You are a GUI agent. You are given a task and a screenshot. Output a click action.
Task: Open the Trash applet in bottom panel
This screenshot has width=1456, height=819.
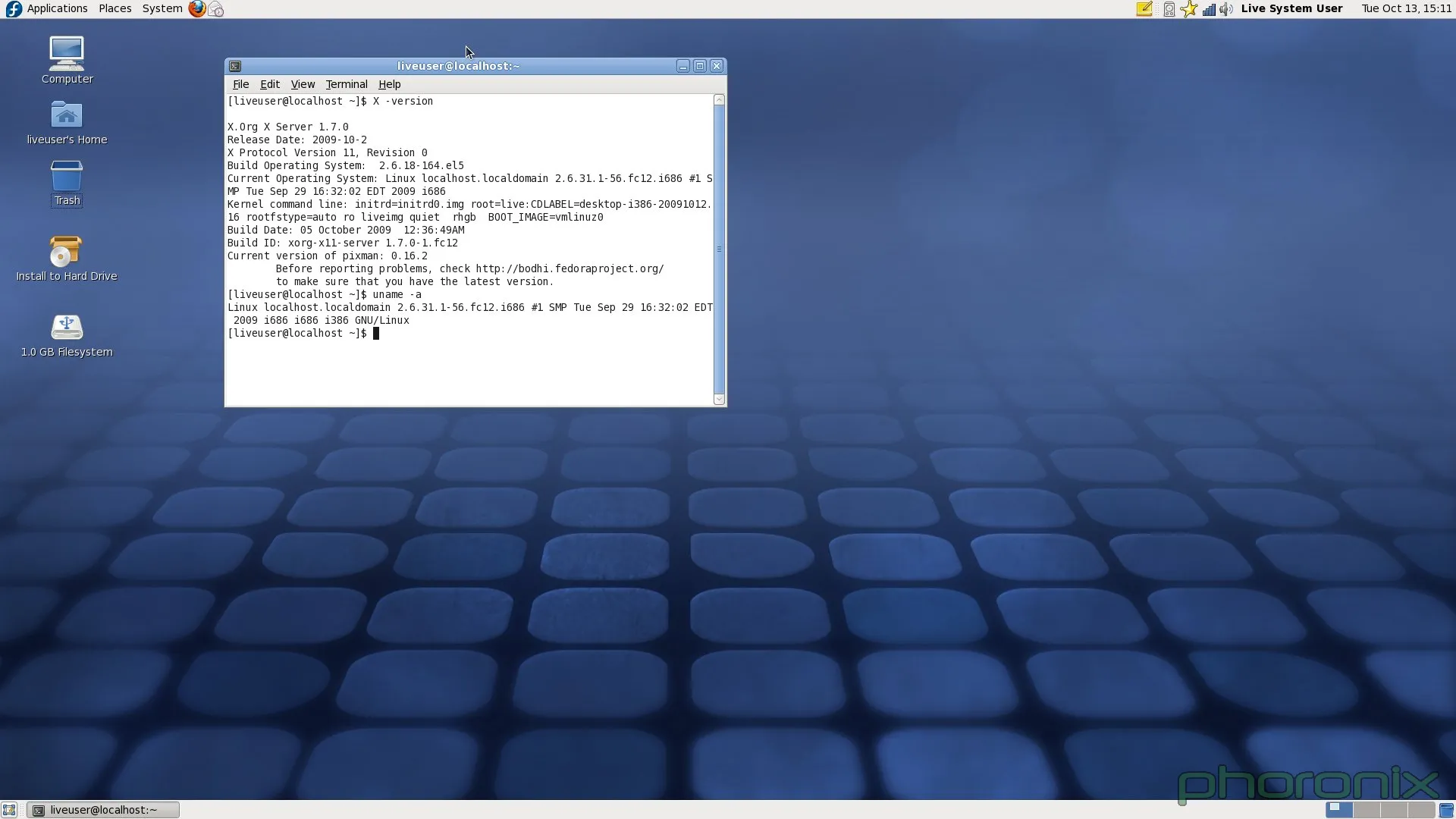point(1446,810)
